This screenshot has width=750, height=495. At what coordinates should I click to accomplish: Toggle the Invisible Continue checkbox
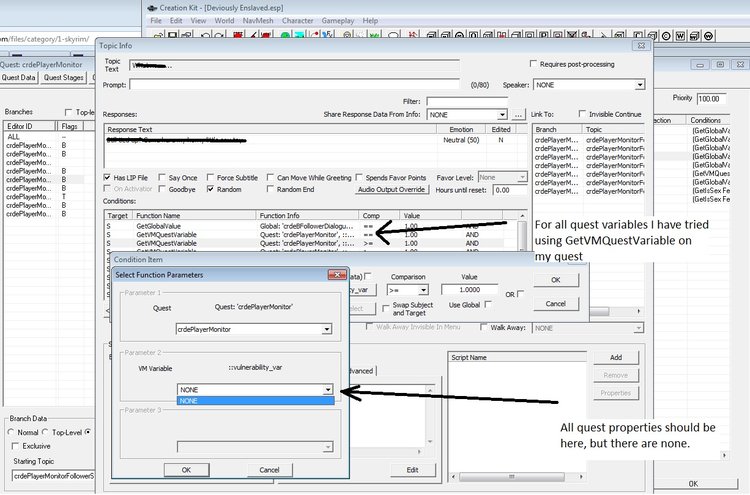tap(582, 114)
